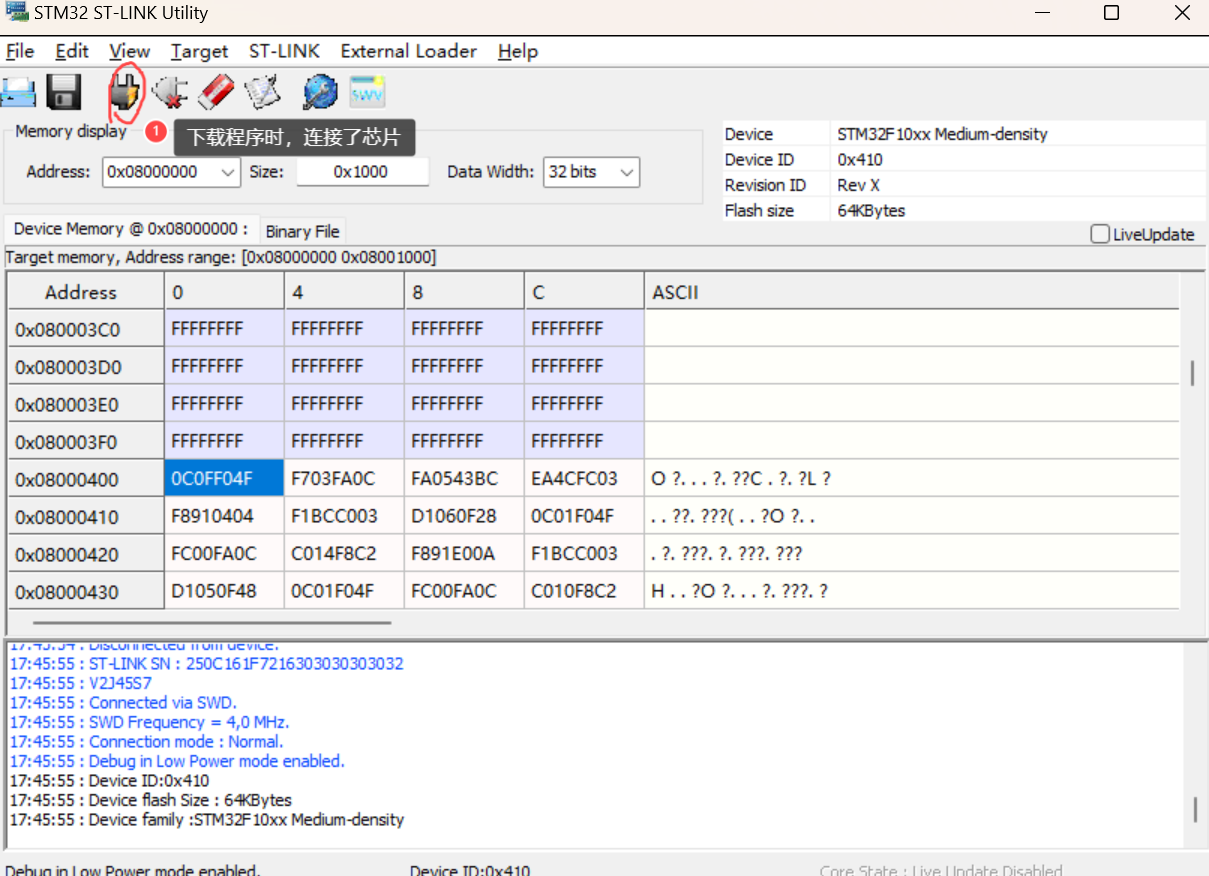
Task: Select memory cell D1050F48
Action: (224, 591)
